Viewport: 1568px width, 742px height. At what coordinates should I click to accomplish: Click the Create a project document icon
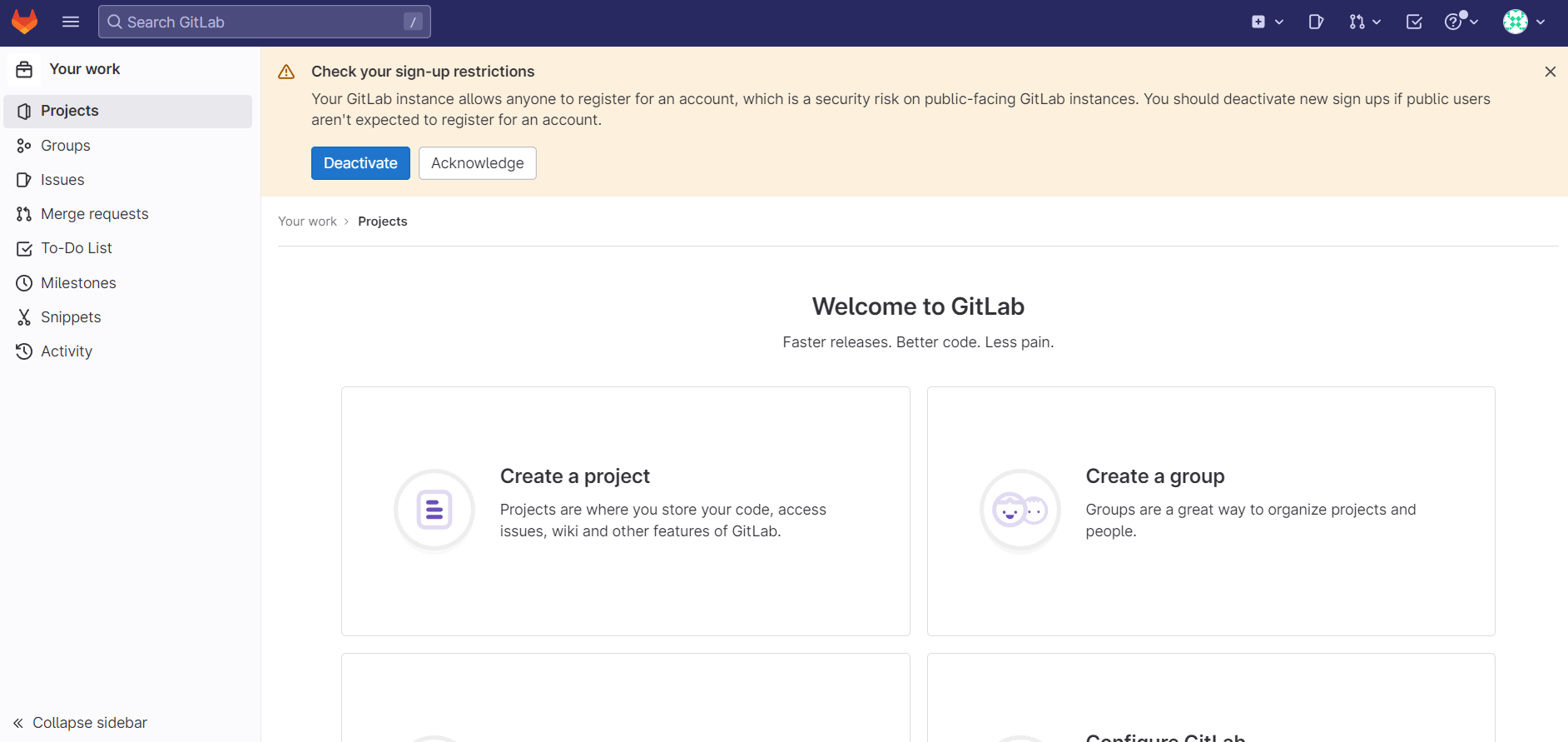point(434,510)
